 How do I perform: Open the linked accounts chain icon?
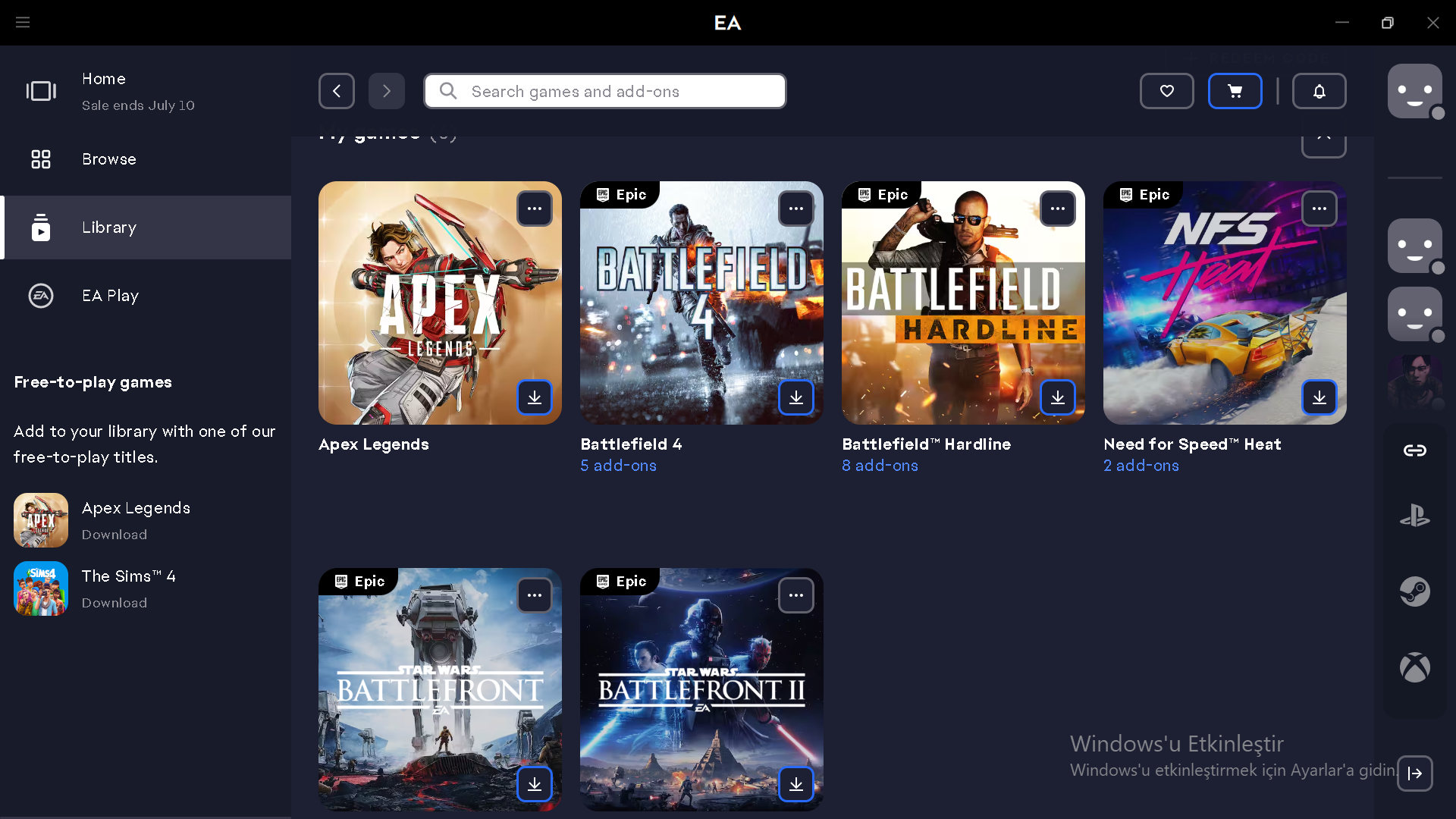[x=1415, y=450]
